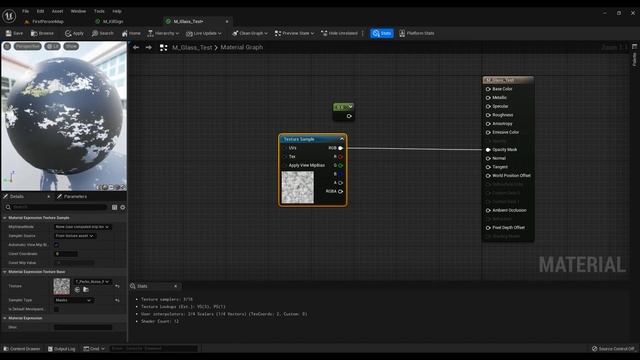The image size is (640, 360).
Task: Open Details panel settings gear
Action: click(x=122, y=207)
